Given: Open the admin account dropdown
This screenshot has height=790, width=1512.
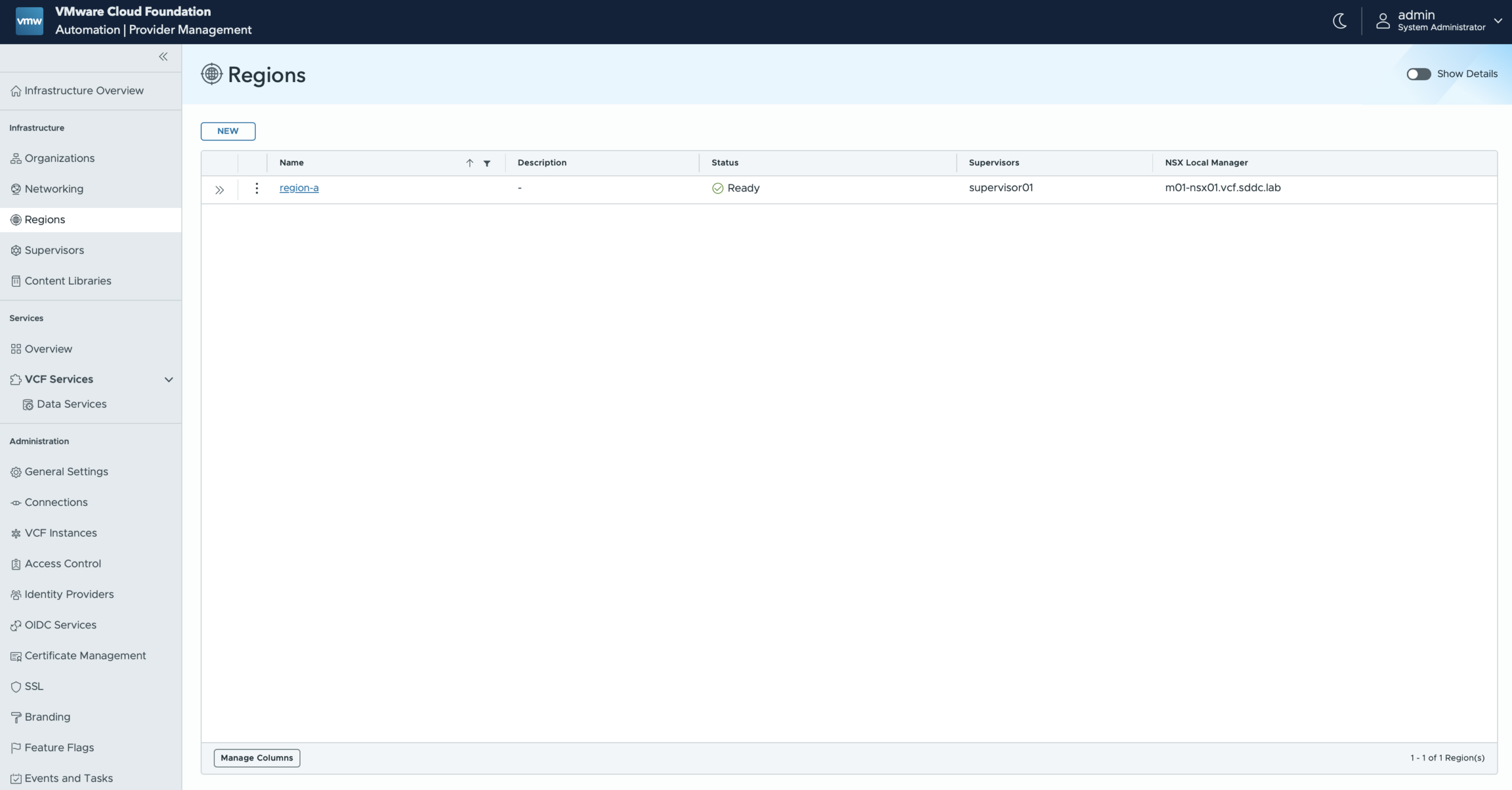Looking at the screenshot, I should point(1497,21).
